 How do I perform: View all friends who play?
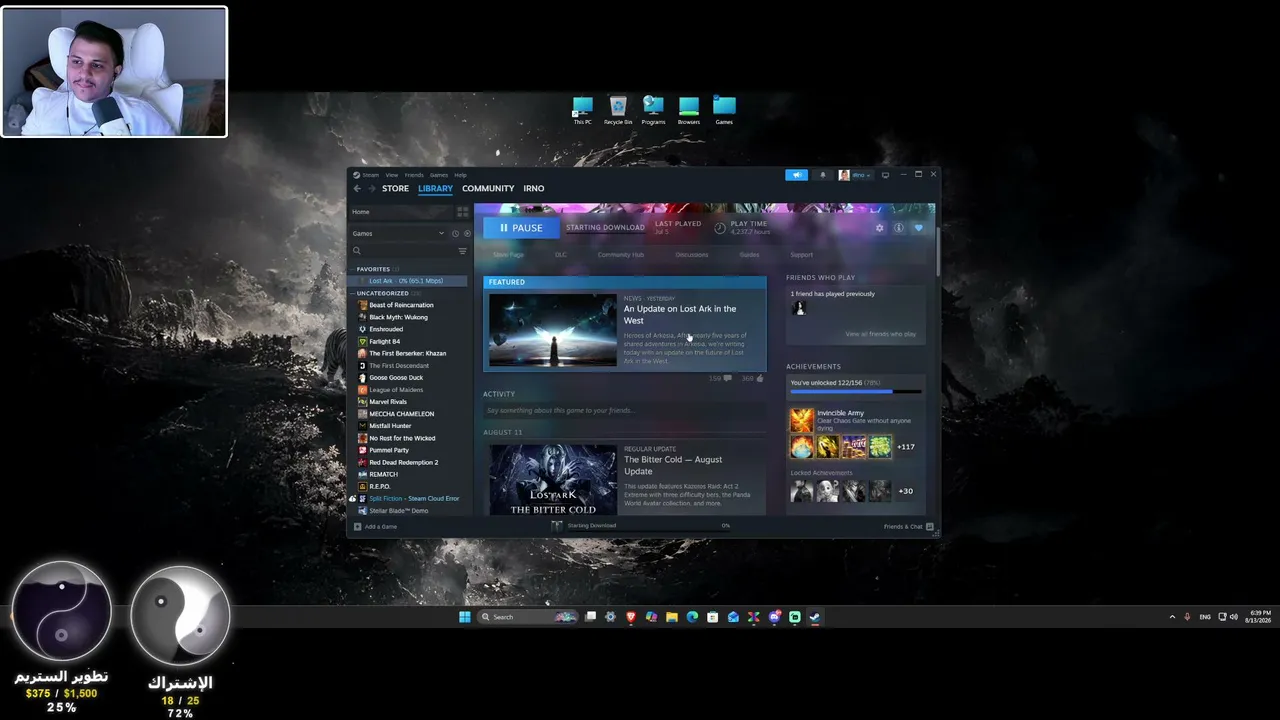click(881, 334)
